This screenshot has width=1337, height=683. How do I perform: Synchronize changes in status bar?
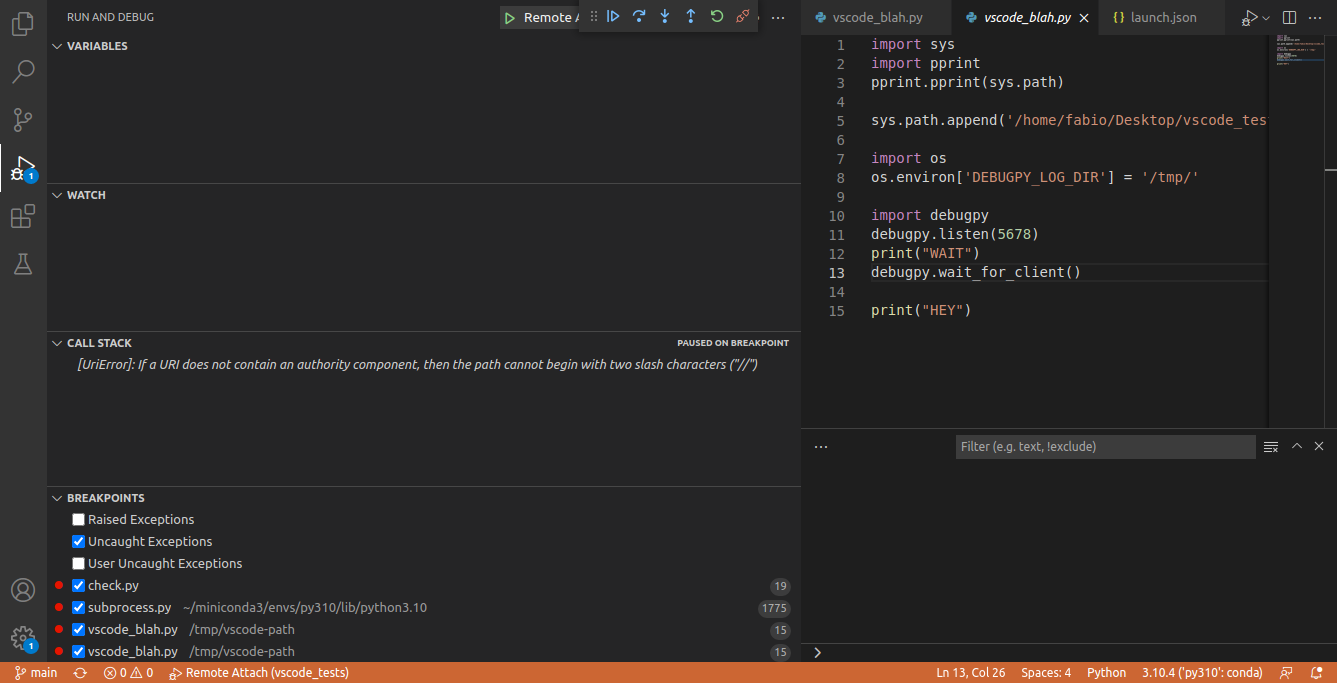(80, 673)
